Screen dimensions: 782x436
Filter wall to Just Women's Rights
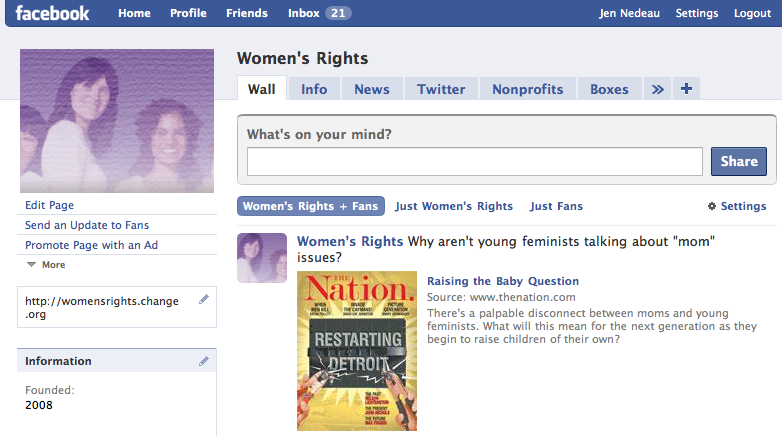tap(454, 206)
